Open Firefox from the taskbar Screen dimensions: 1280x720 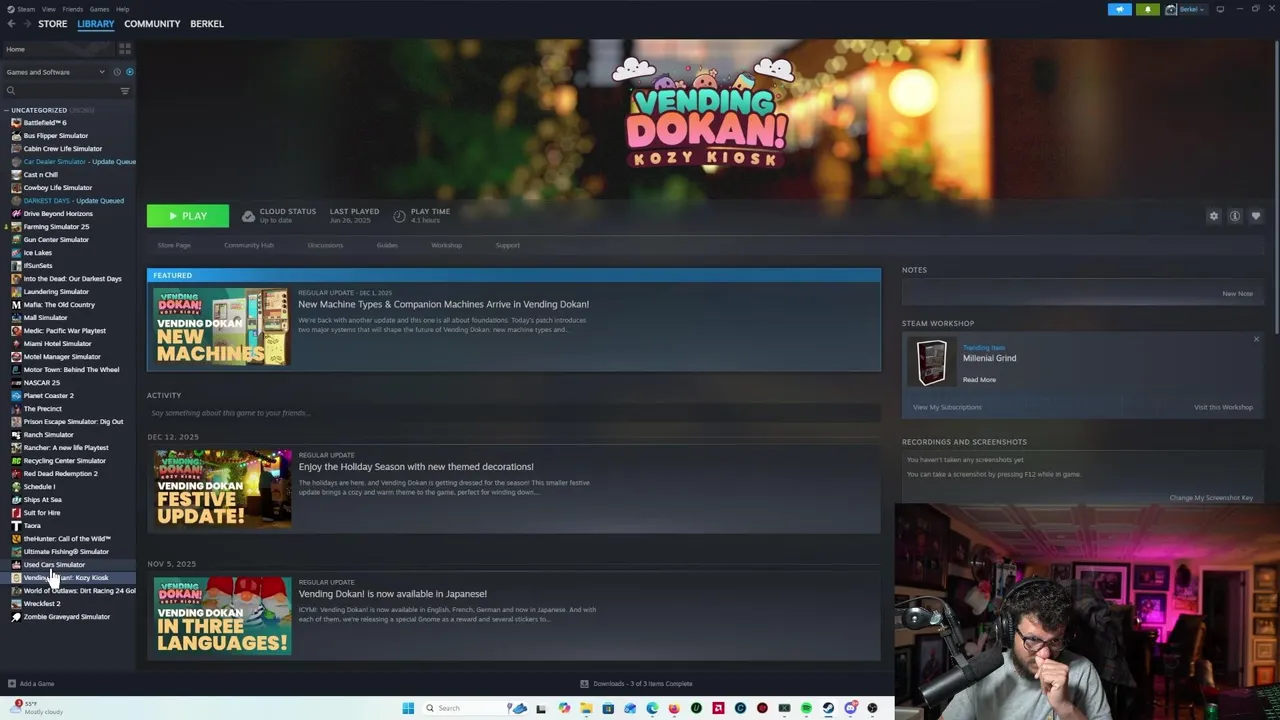674,708
